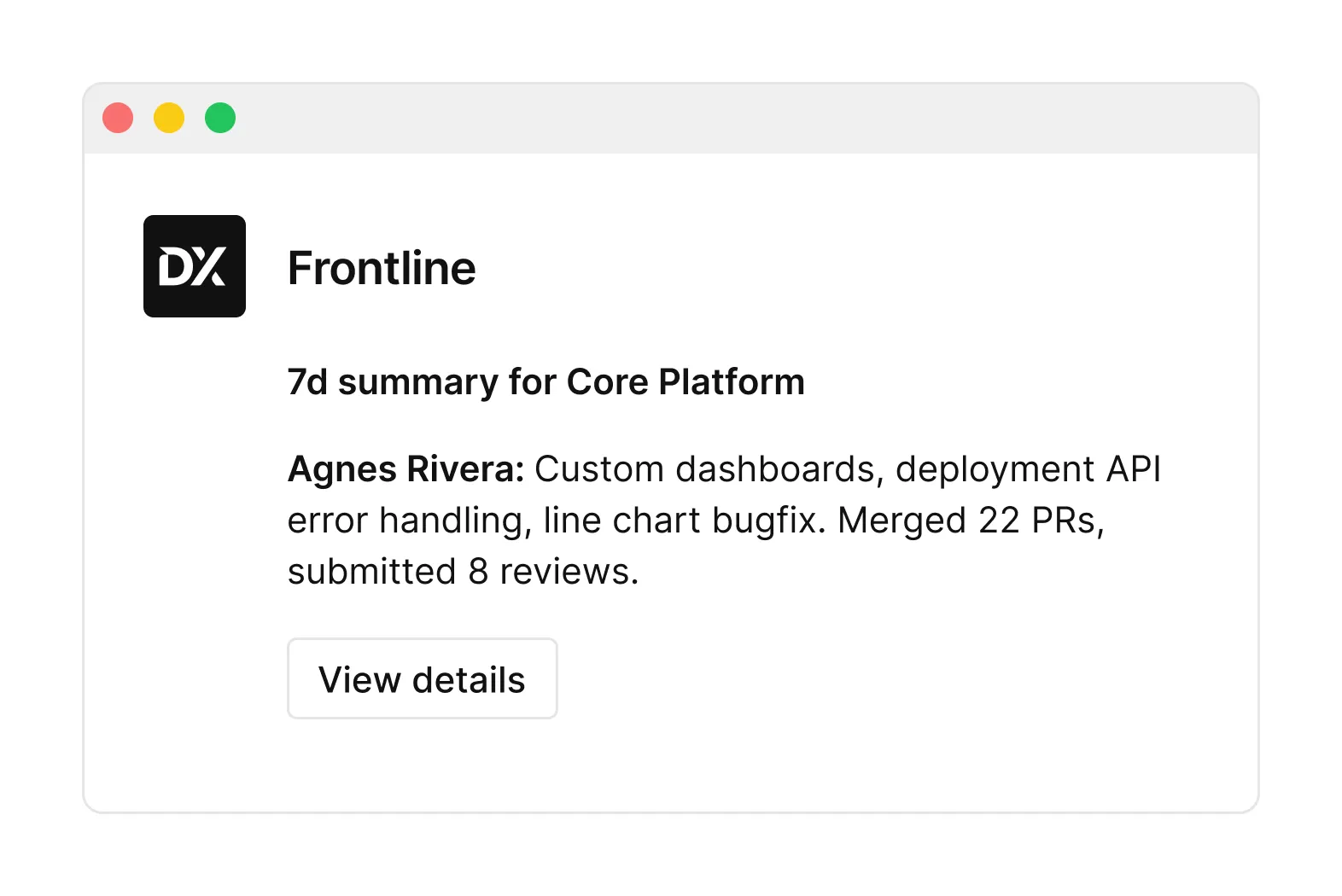This screenshot has height=896, width=1342.
Task: Click the Agnes Rivera name
Action: [x=406, y=469]
